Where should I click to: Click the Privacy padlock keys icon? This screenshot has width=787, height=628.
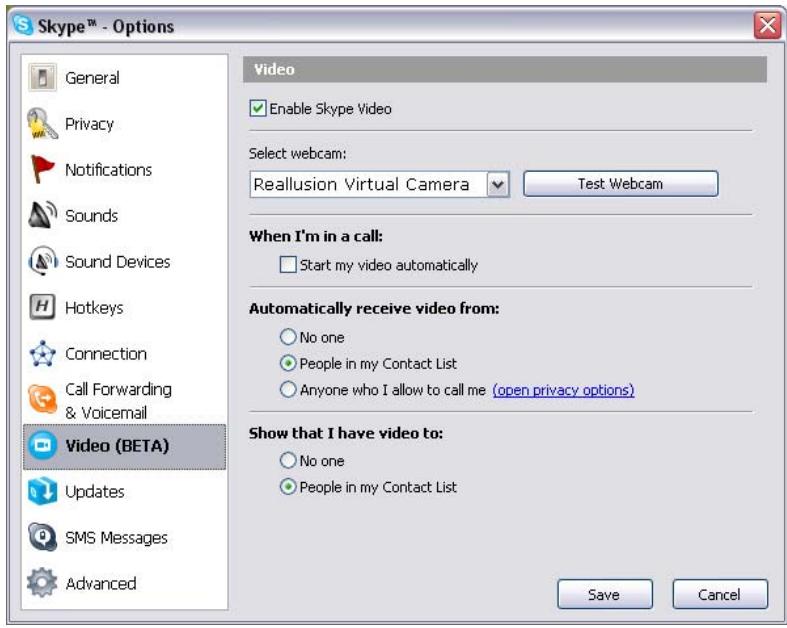click(42, 123)
